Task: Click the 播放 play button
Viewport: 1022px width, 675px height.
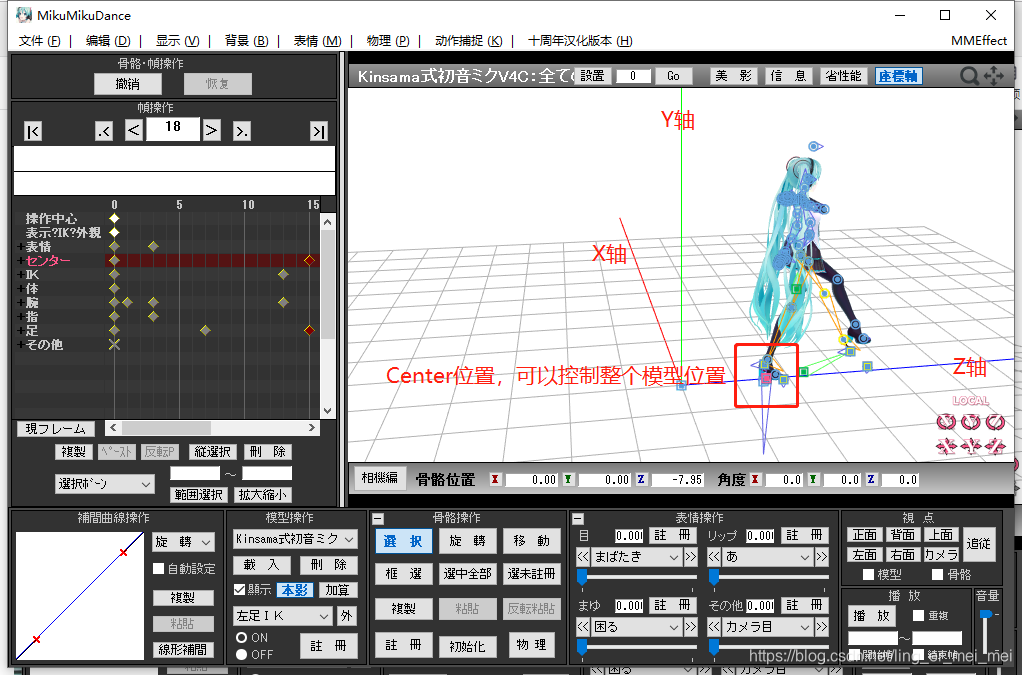Action: 872,616
